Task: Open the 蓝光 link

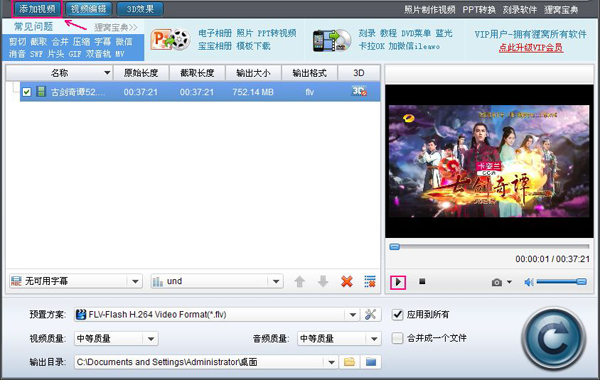Action: click(x=444, y=33)
